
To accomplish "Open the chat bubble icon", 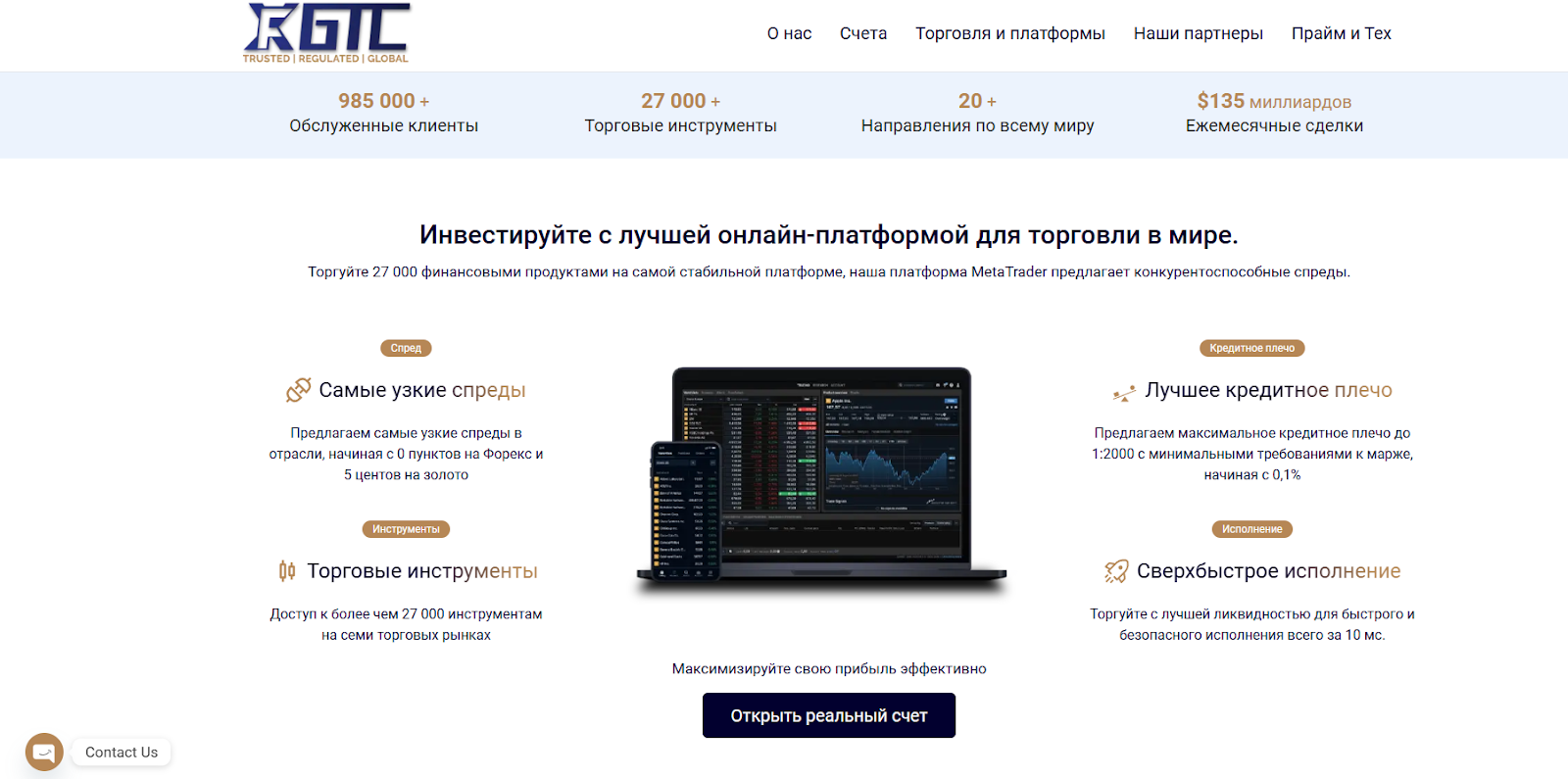I will point(44,753).
